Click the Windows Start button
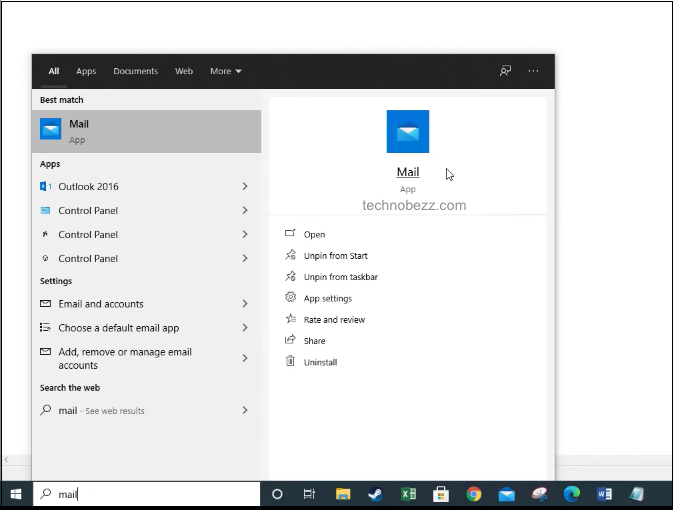 coord(16,494)
